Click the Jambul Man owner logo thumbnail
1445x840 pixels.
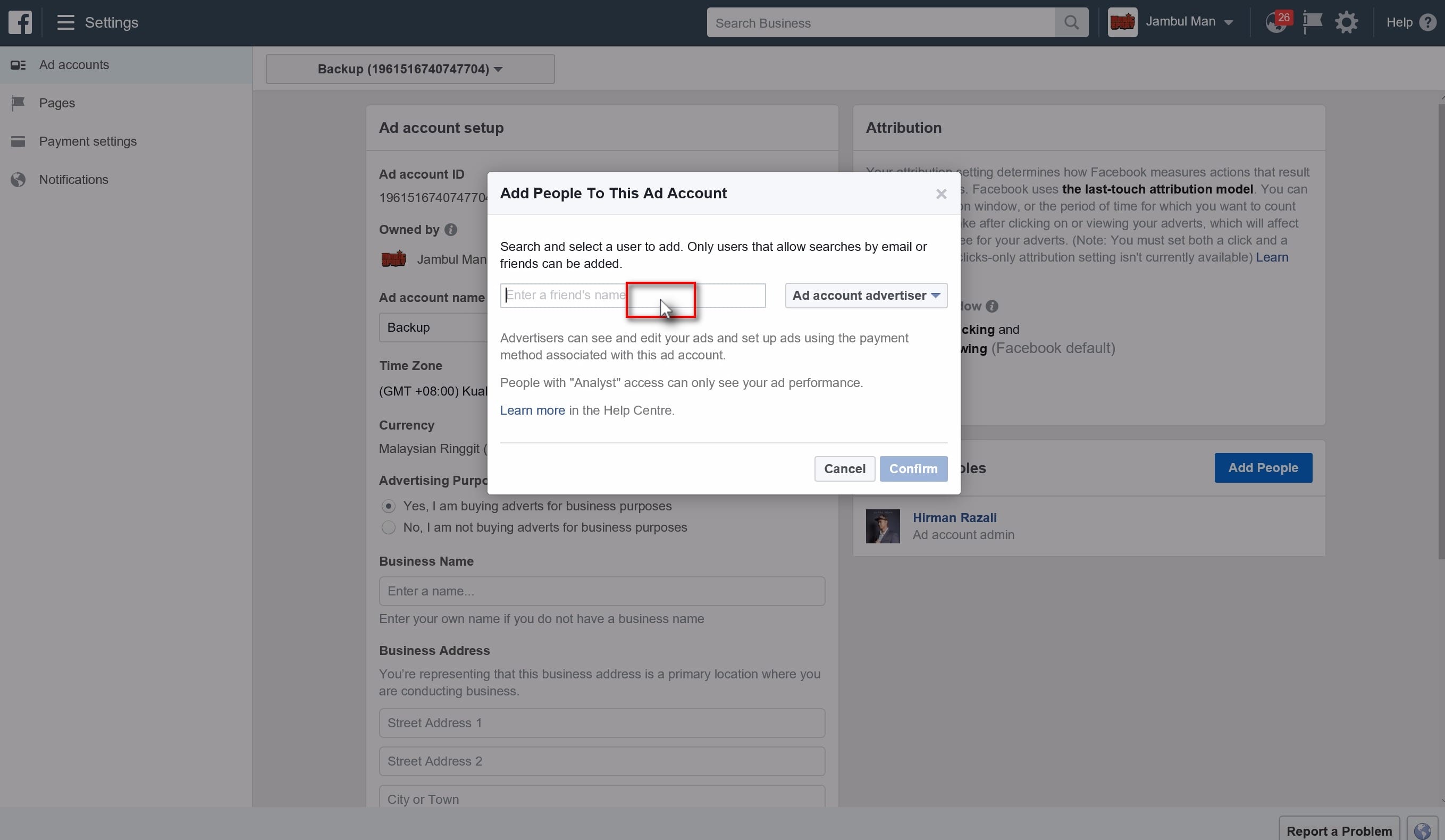393,259
